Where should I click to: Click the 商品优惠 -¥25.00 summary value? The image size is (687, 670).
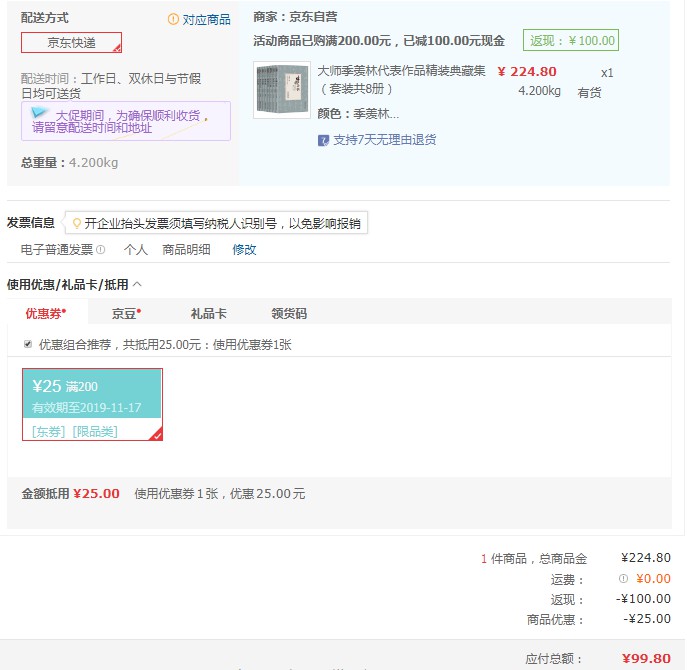coord(647,619)
